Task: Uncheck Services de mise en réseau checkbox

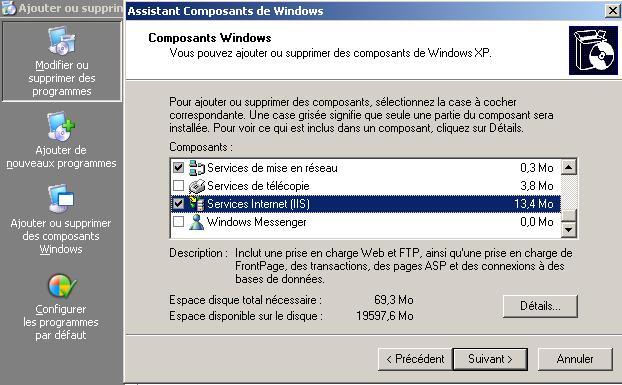Action: (179, 168)
